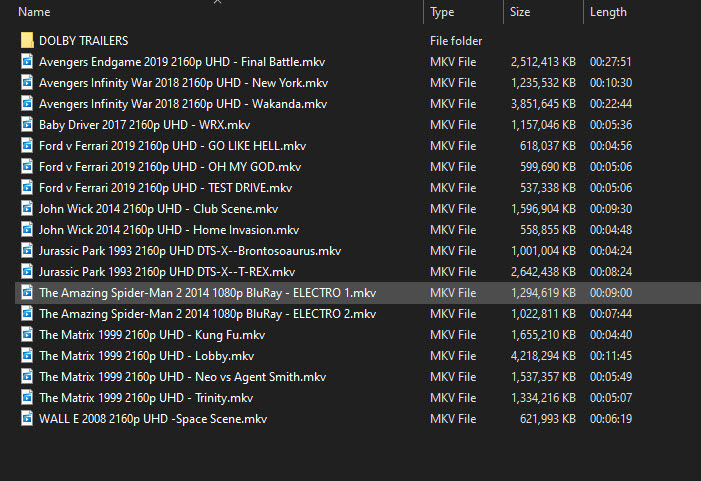701x481 pixels.
Task: Click the file icon for The Matrix Lobby
Action: click(27, 356)
